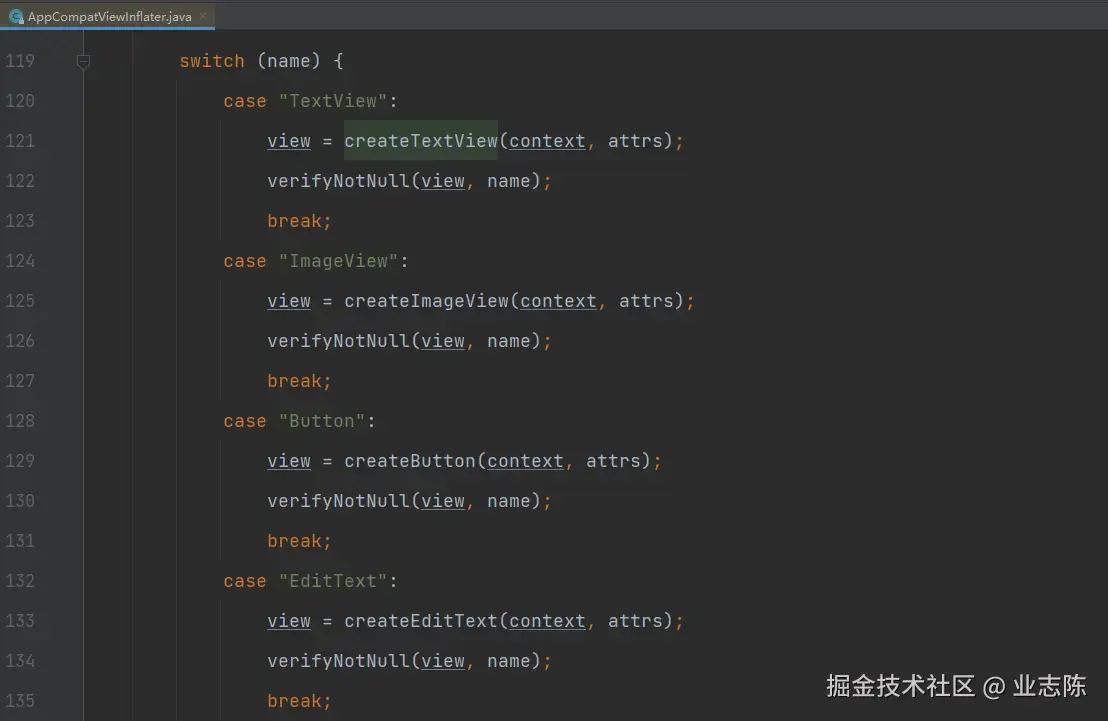1108x721 pixels.
Task: Collapse the switch block fold marker
Action: click(83, 61)
